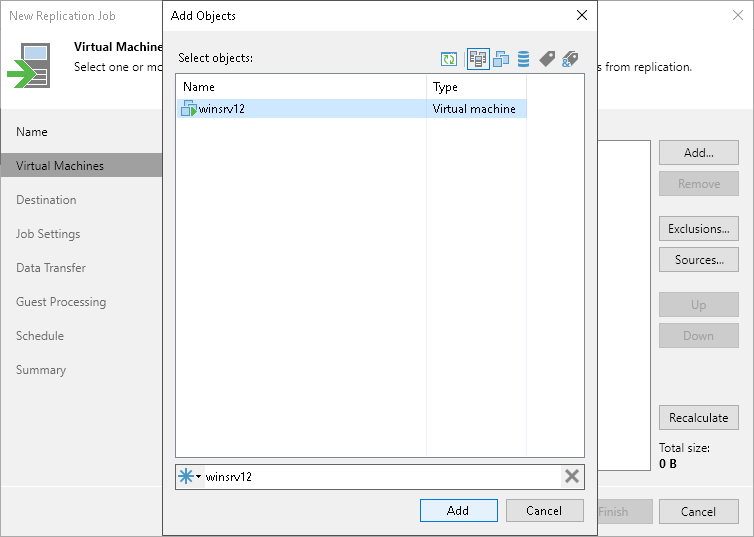Sort the list by Name column

coord(301,87)
